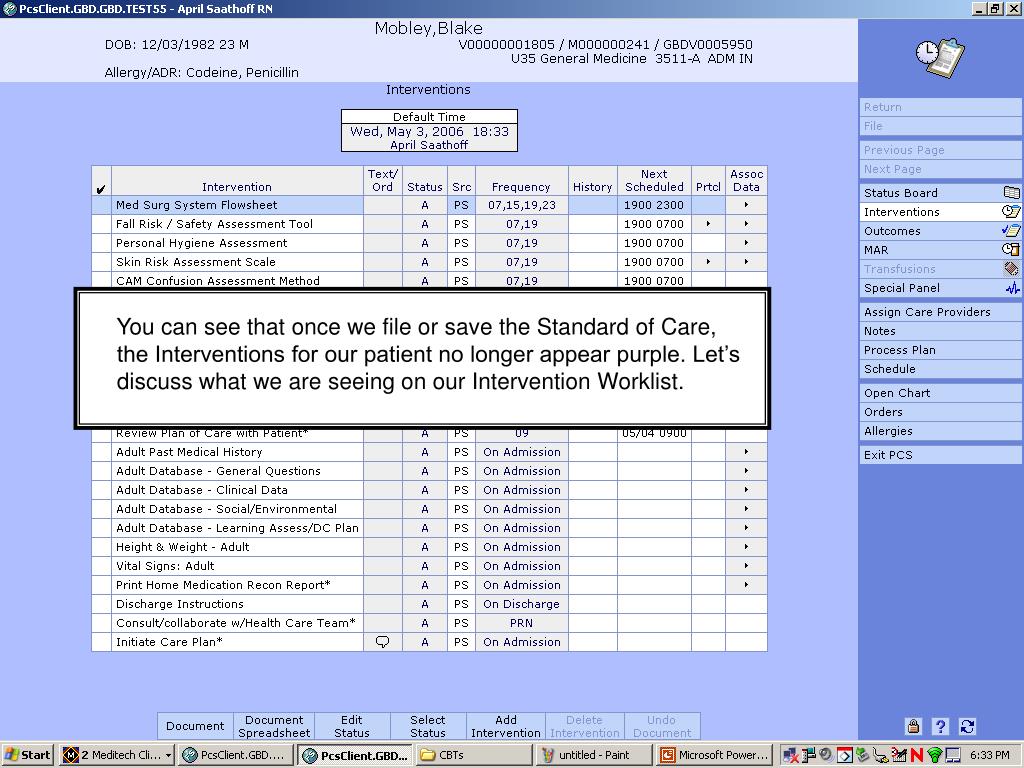This screenshot has width=1024, height=768.
Task: Toggle check column for Skin Risk Assessment Scale
Action: [101, 262]
